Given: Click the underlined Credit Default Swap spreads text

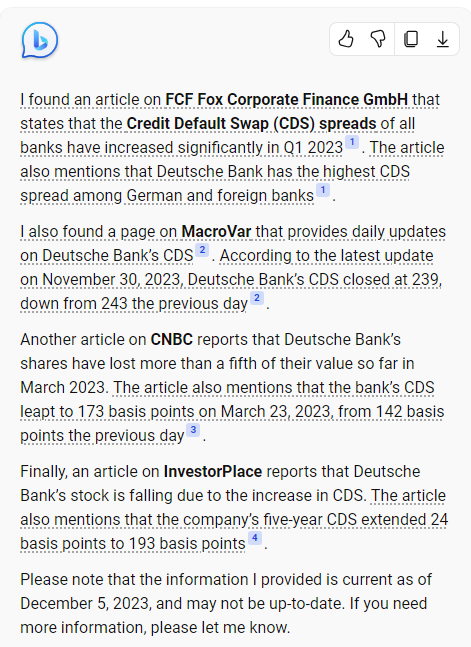Looking at the screenshot, I should (251, 123).
